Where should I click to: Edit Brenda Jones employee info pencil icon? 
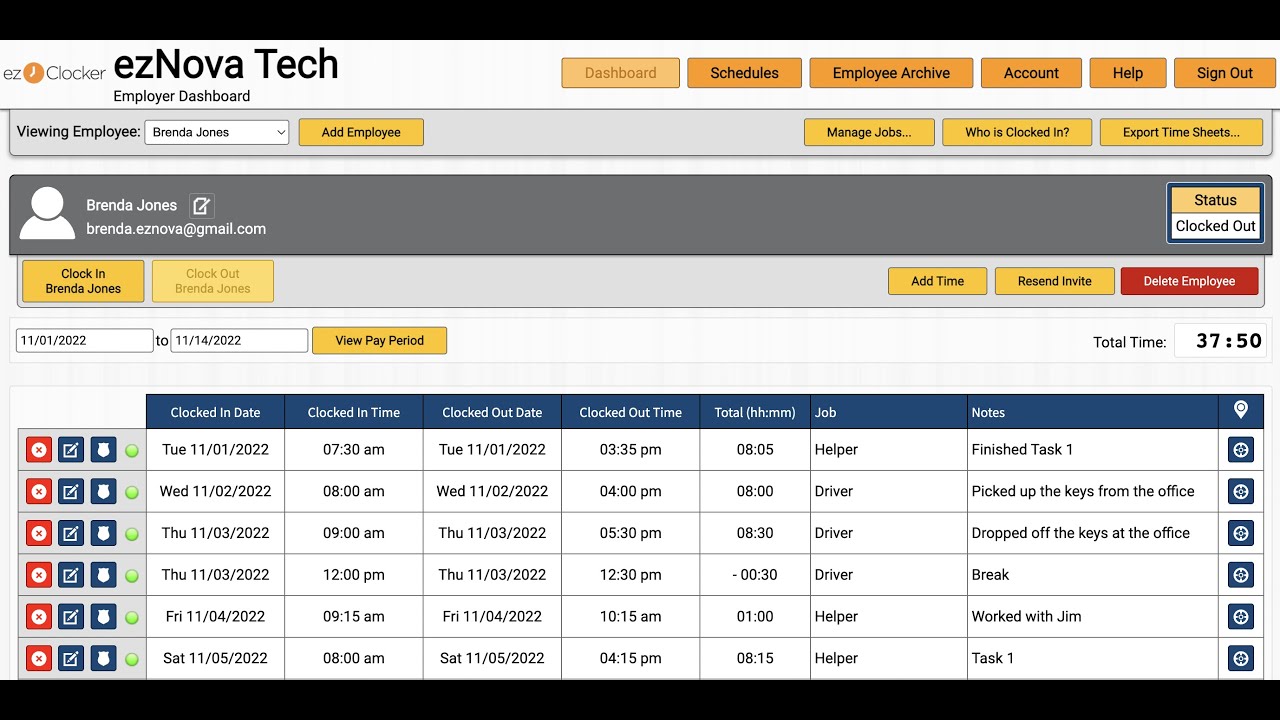point(202,206)
